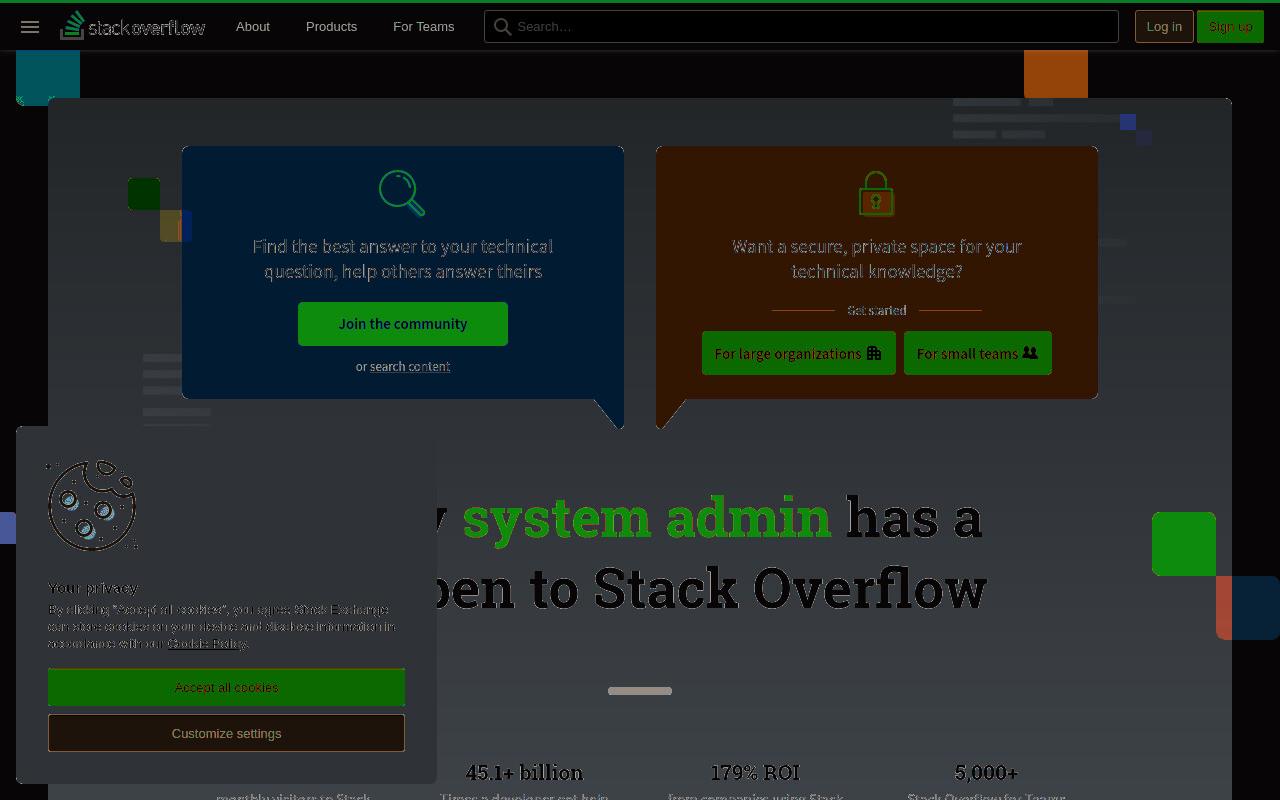Accept all cookies
The width and height of the screenshot is (1280, 800).
(x=226, y=687)
